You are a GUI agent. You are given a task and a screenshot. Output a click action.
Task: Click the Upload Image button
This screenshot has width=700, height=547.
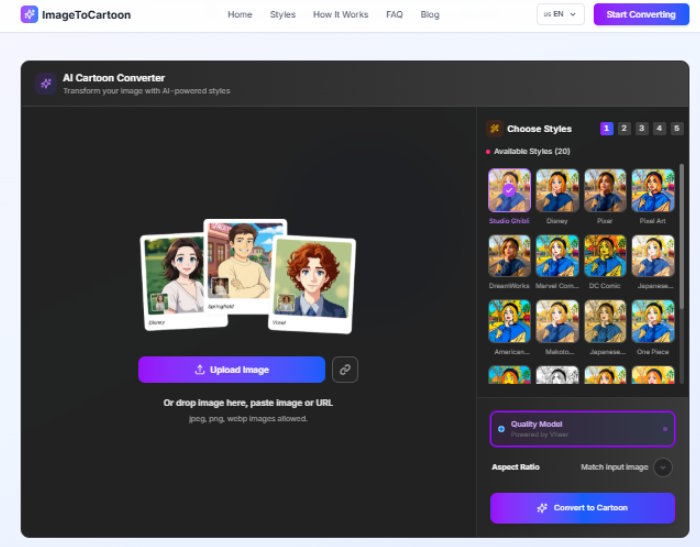click(231, 369)
